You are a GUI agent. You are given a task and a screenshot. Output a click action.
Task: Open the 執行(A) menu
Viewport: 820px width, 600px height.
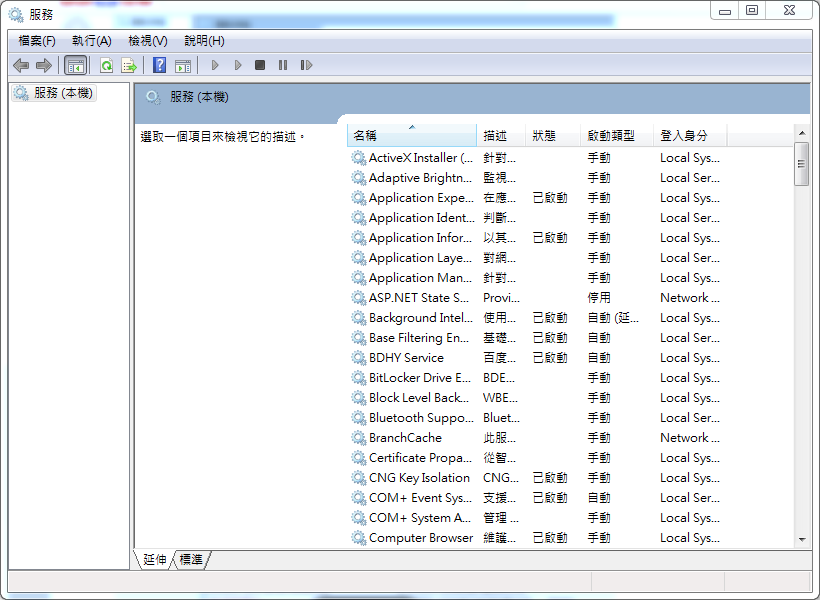[92, 41]
